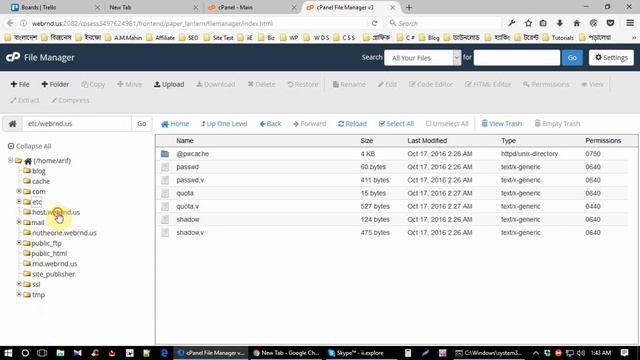Sort by the Size column header
The image size is (640, 360).
367,140
